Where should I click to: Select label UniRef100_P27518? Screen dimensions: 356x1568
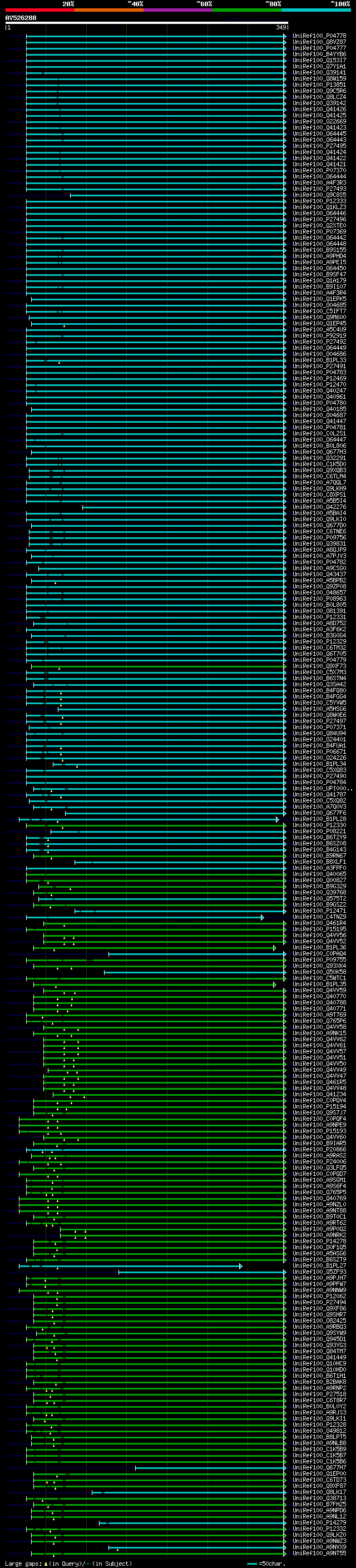coord(319,1393)
